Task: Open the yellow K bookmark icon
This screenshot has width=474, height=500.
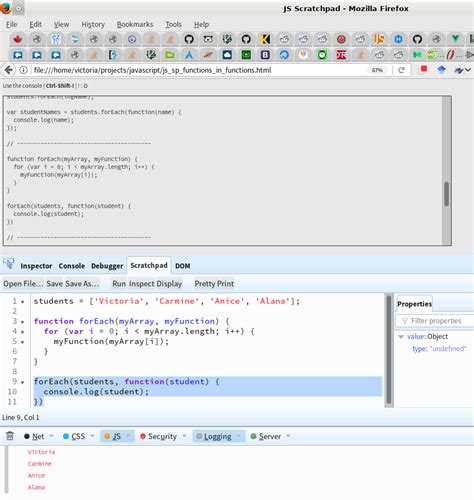Action: (265, 39)
